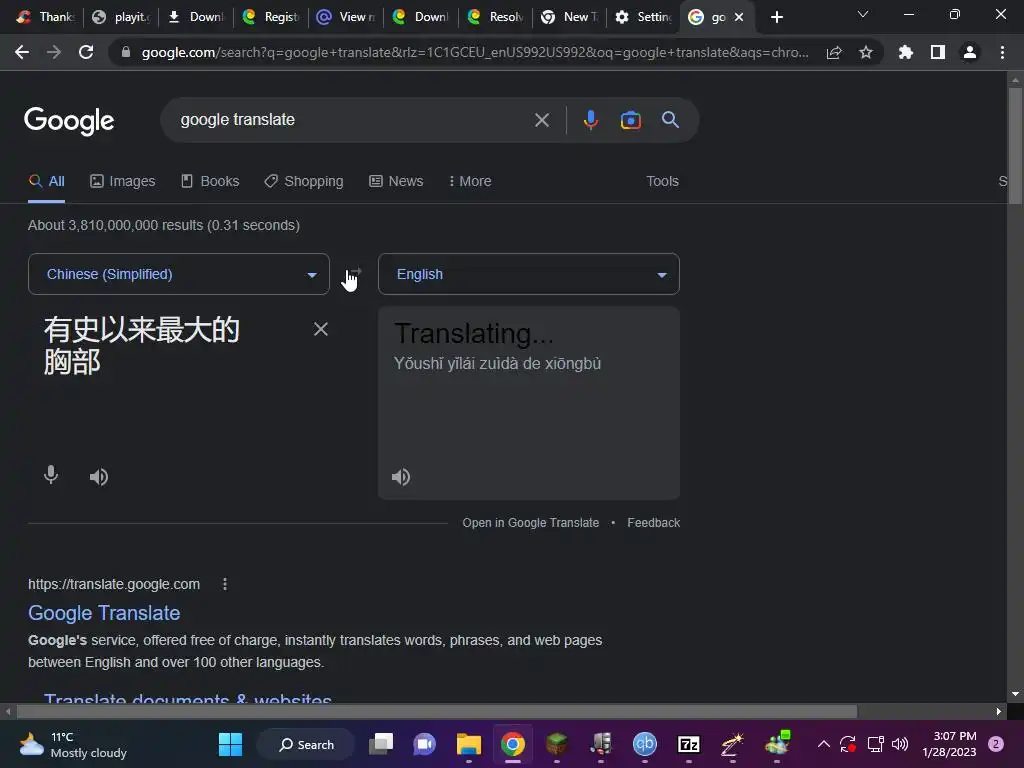Bookmark this page with star icon
1024x768 pixels.
pos(866,52)
